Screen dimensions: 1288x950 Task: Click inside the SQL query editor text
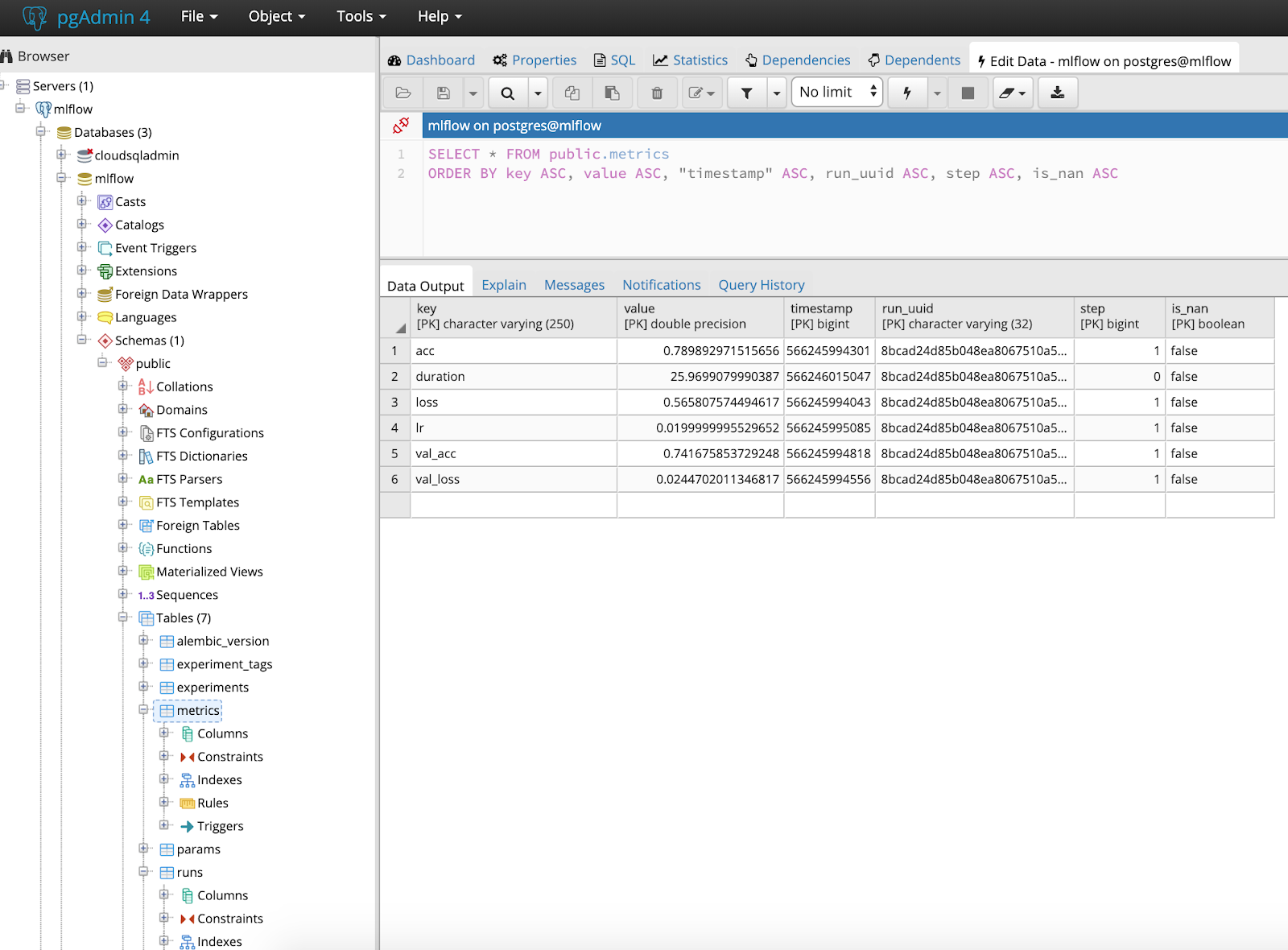(773, 164)
